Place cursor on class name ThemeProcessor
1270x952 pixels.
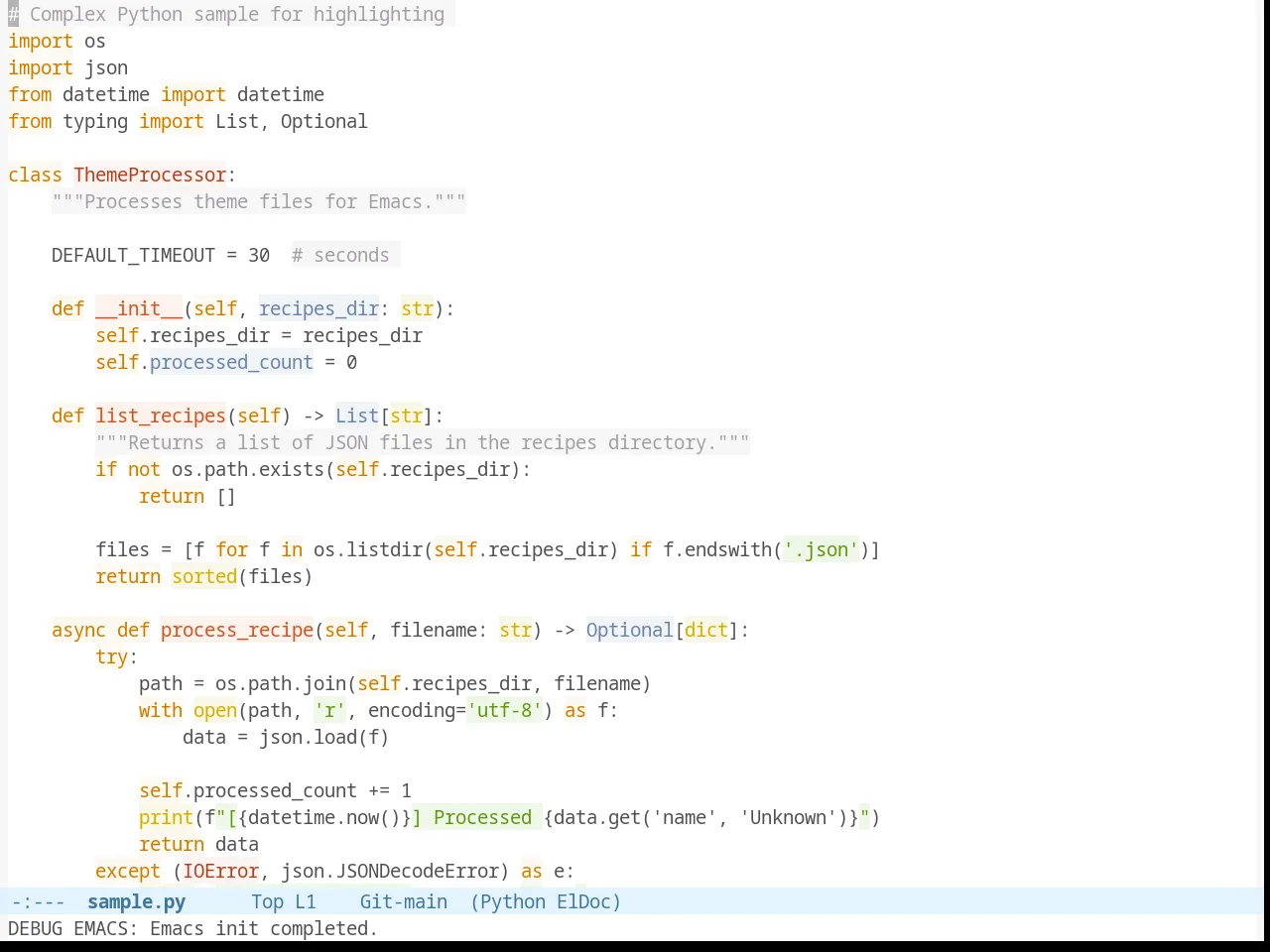[x=150, y=175]
